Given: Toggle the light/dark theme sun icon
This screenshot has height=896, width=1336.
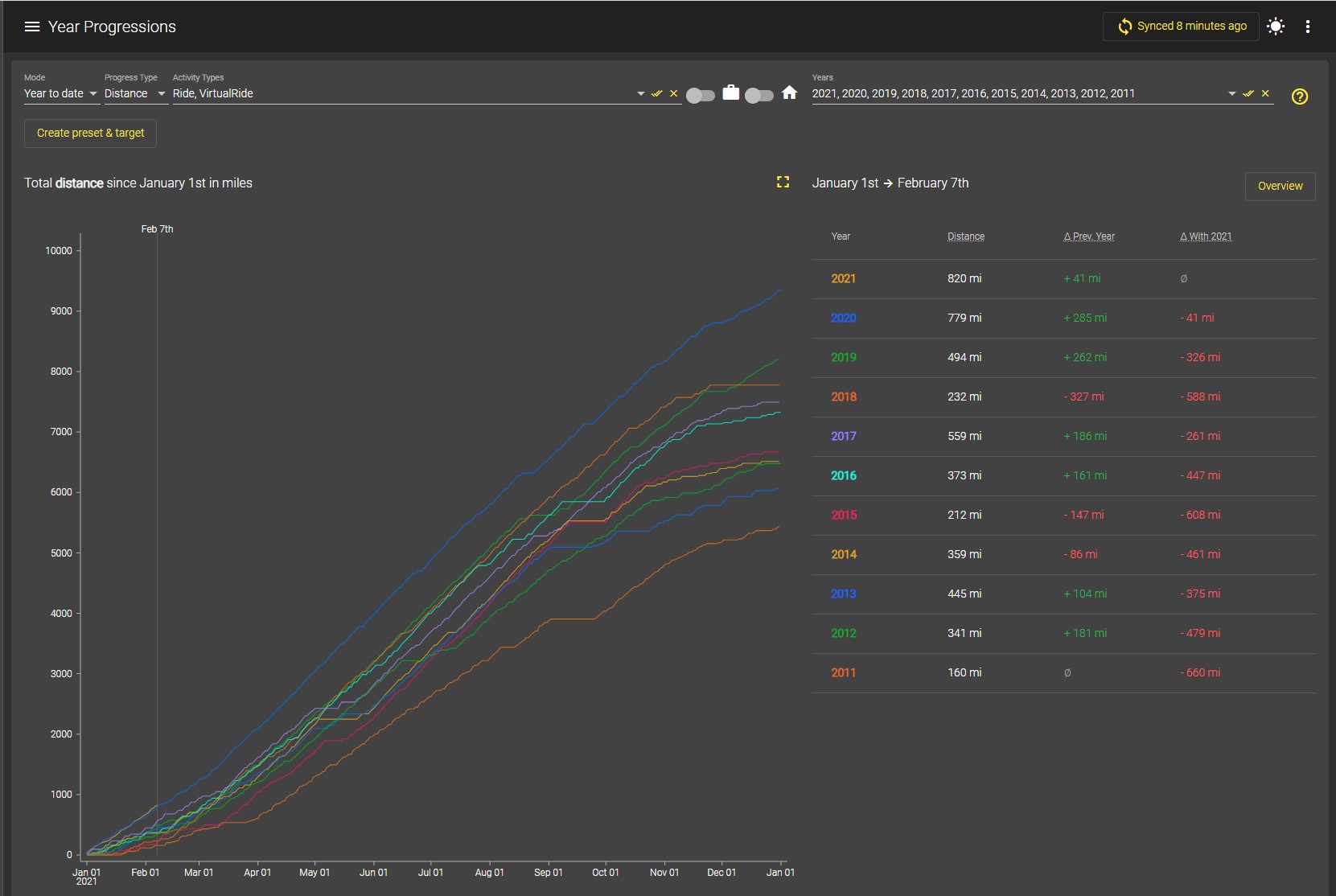Looking at the screenshot, I should point(1276,27).
